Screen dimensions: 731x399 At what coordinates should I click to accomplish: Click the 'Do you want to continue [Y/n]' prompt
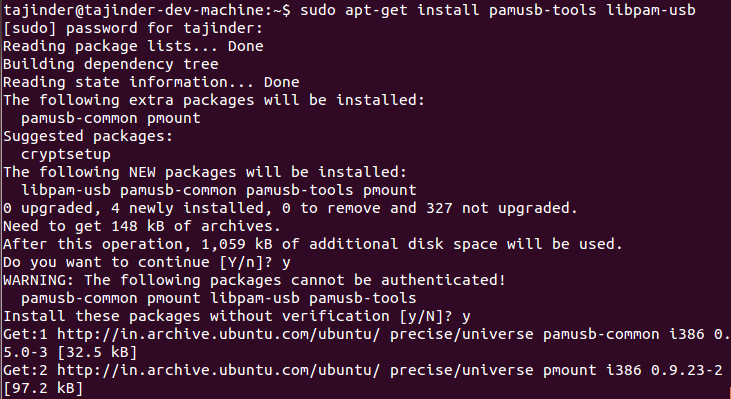tap(138, 262)
